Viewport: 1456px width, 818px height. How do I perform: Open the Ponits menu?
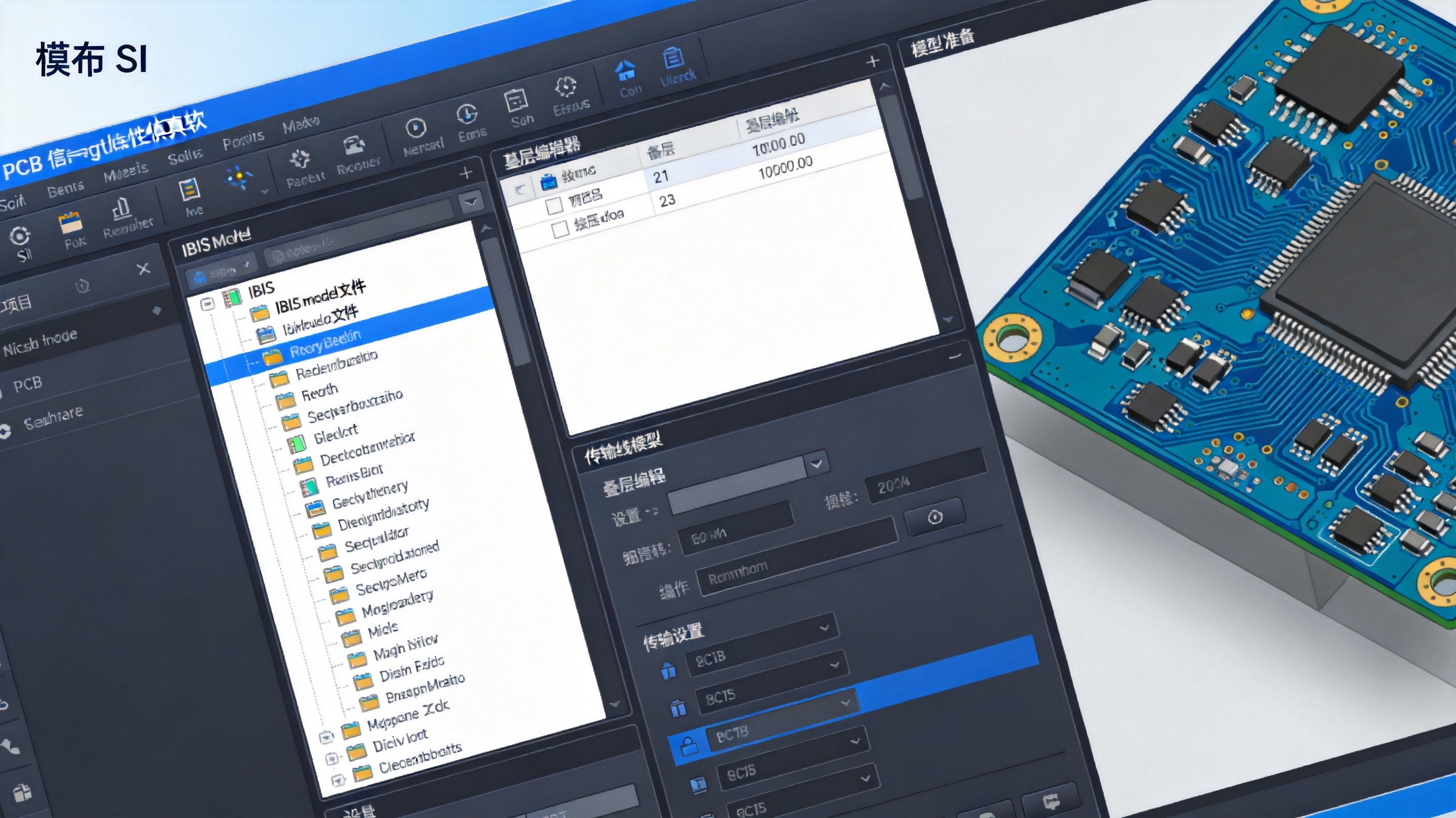(x=243, y=140)
